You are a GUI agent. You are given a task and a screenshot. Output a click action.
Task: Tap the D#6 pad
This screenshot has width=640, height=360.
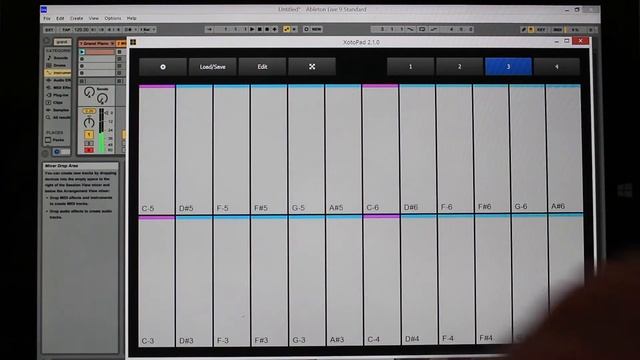point(417,149)
